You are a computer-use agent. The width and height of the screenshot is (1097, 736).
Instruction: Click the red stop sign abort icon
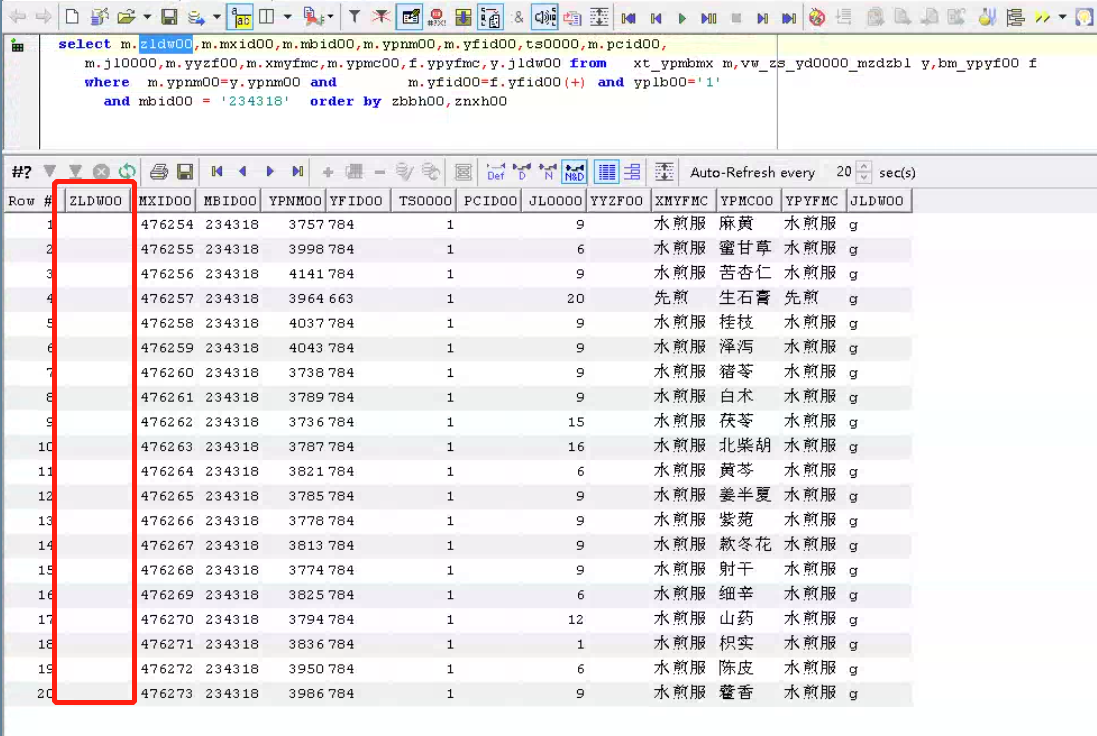tap(437, 17)
